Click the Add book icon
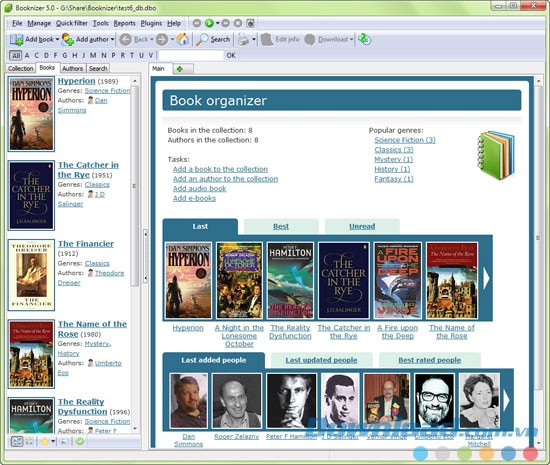The image size is (550, 465). 16,39
